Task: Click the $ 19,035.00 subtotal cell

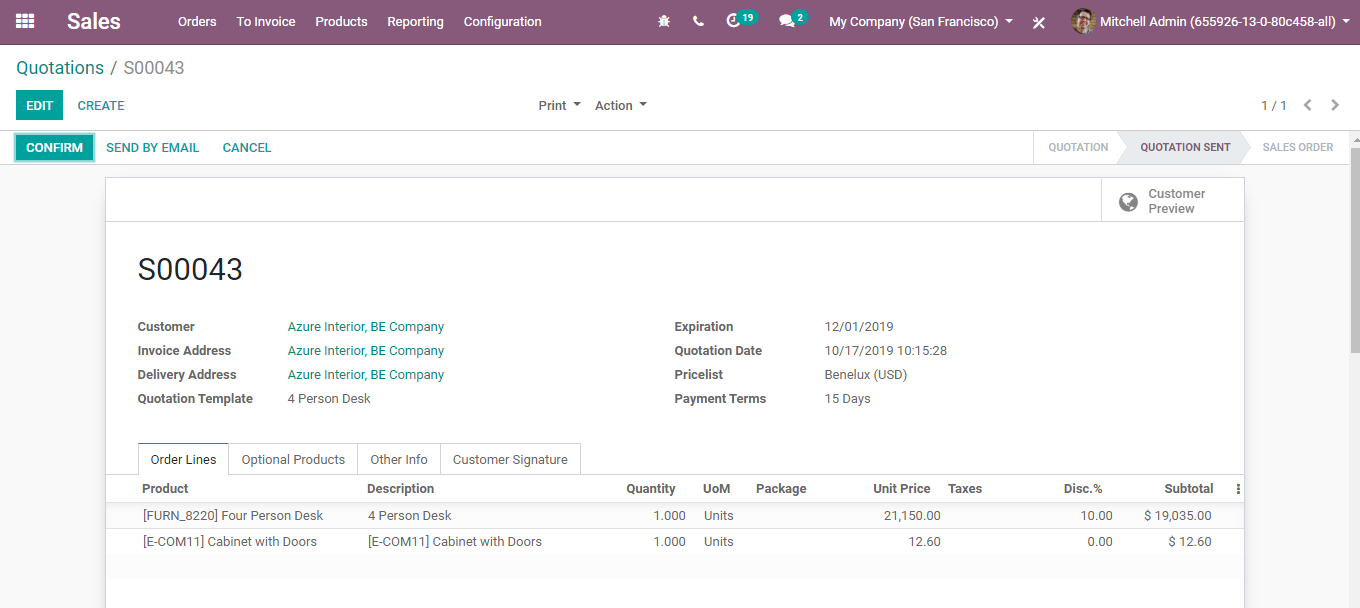Action: (1178, 516)
